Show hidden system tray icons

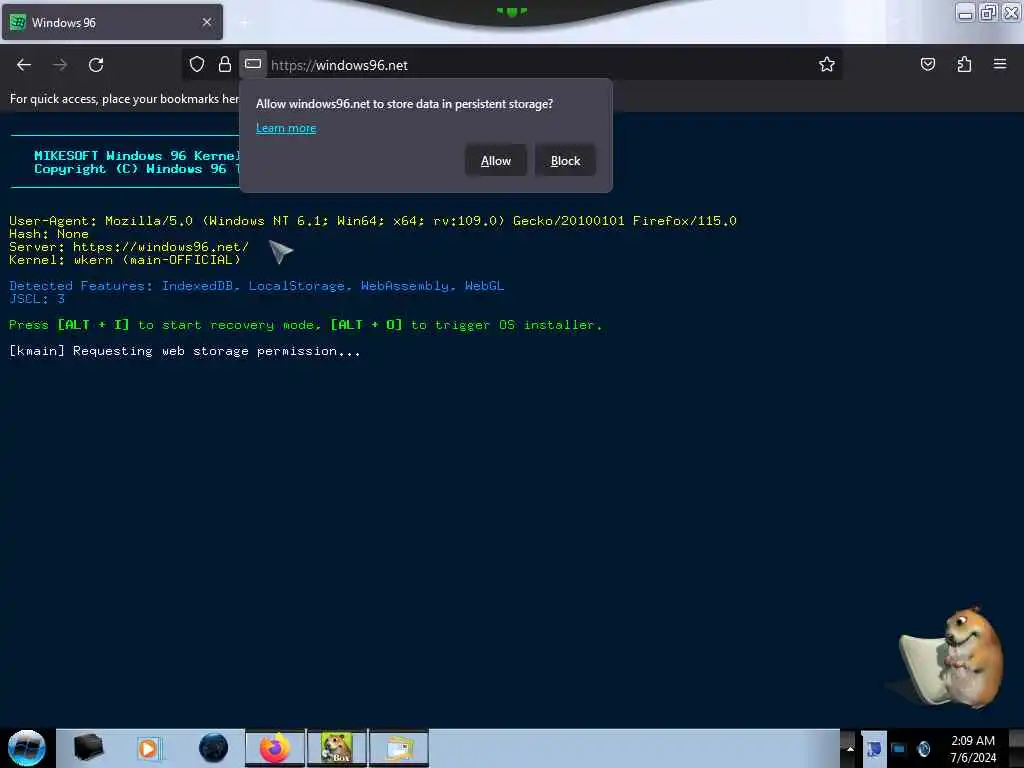[850, 748]
